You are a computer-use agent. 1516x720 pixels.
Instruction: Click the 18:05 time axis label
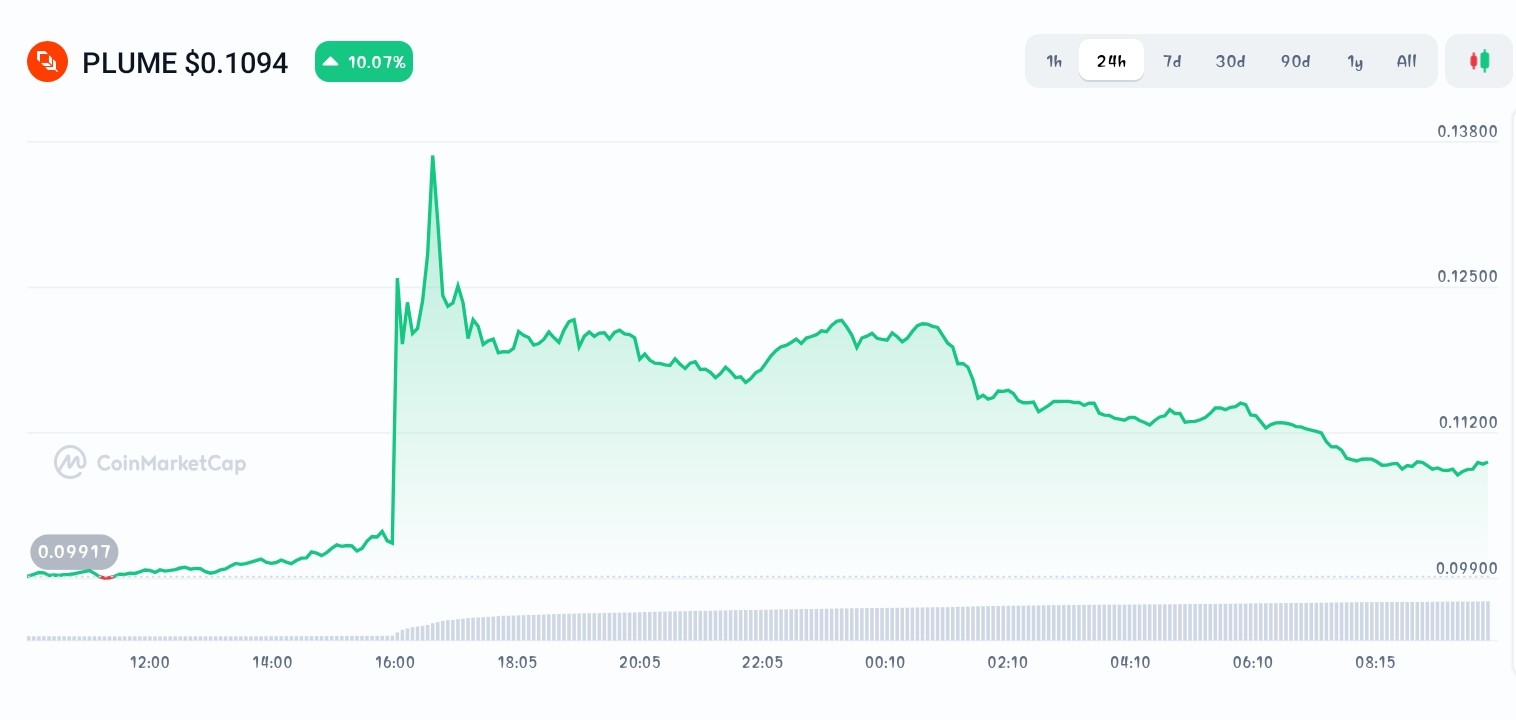coord(517,662)
